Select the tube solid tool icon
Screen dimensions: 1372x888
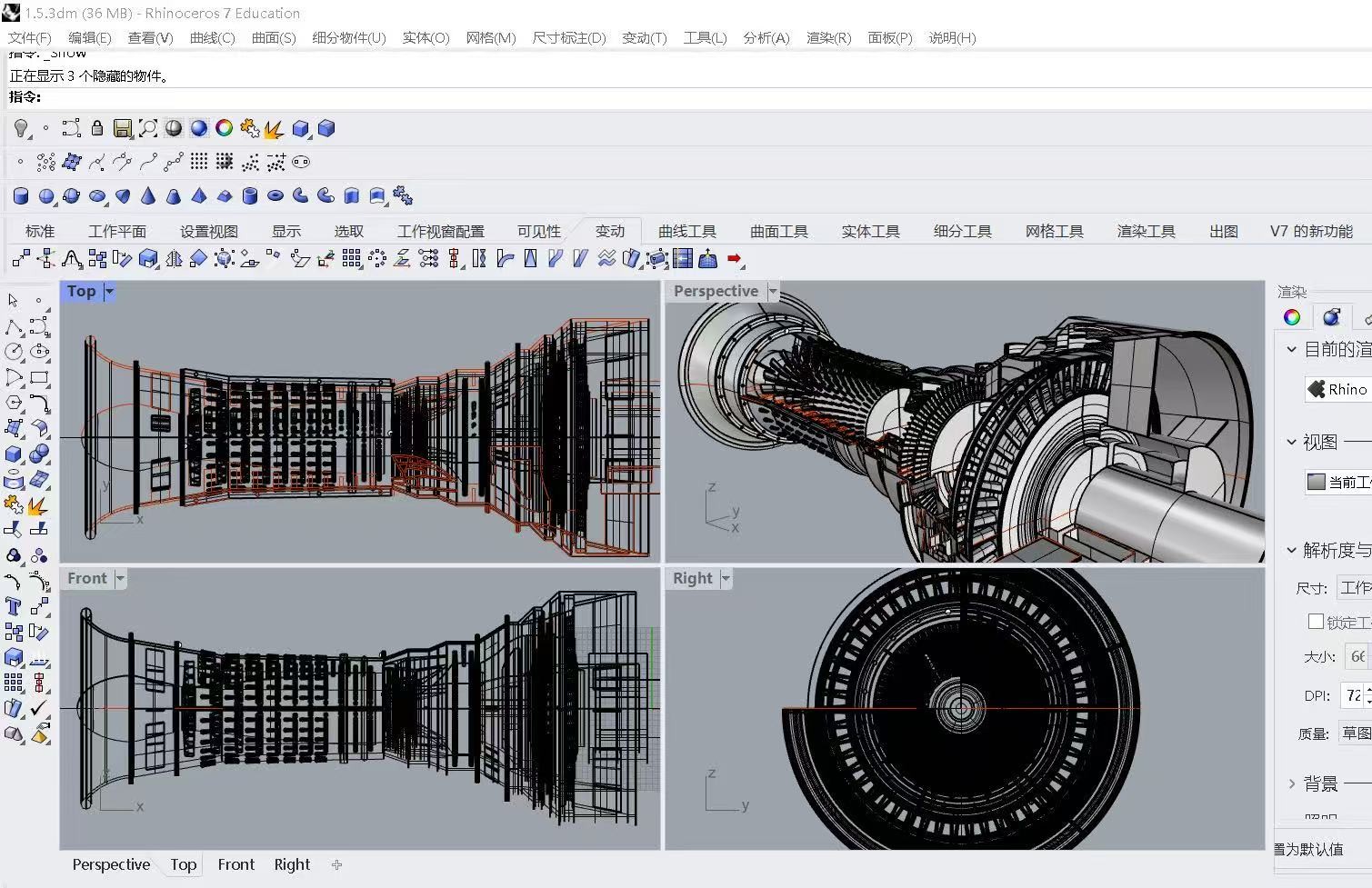(250, 195)
